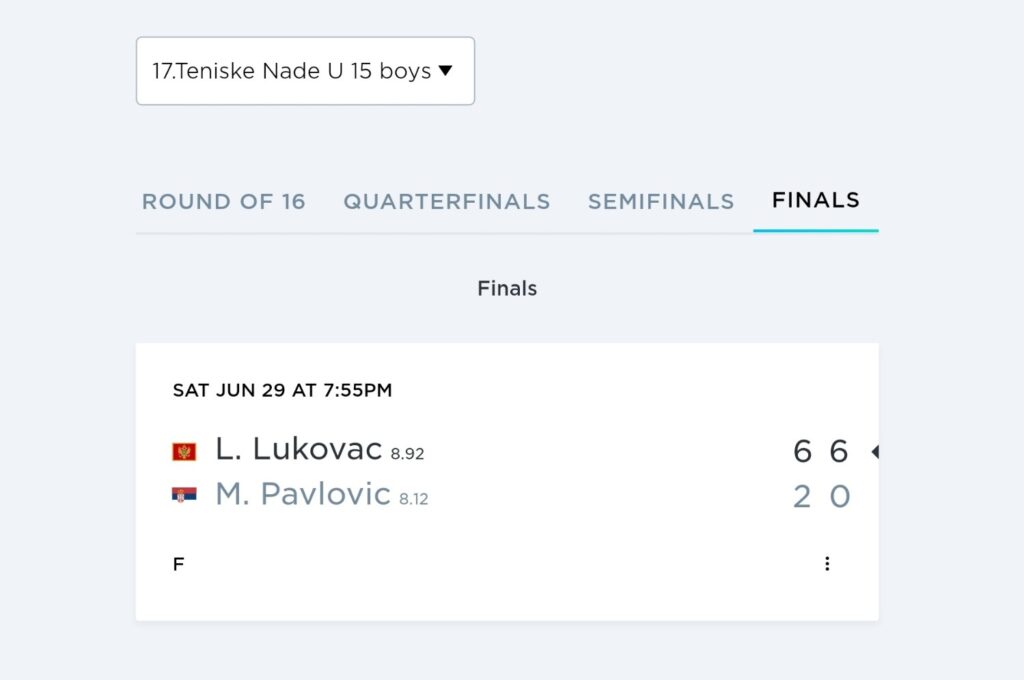Click Lukovac's 8.92 rating
1024x680 pixels.
[407, 453]
